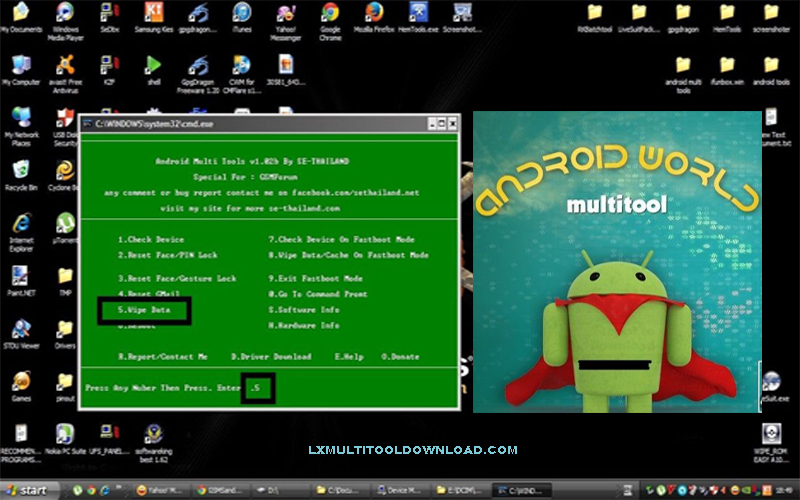Click 'O.Donate' text in cmd window
The height and width of the screenshot is (500, 800).
pyautogui.click(x=400, y=357)
